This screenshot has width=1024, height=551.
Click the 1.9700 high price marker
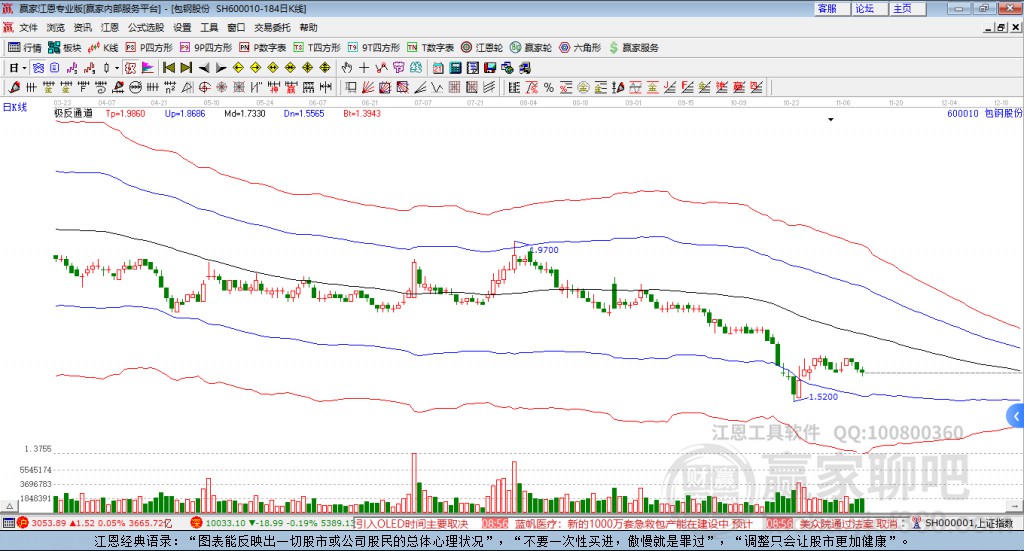tap(542, 249)
